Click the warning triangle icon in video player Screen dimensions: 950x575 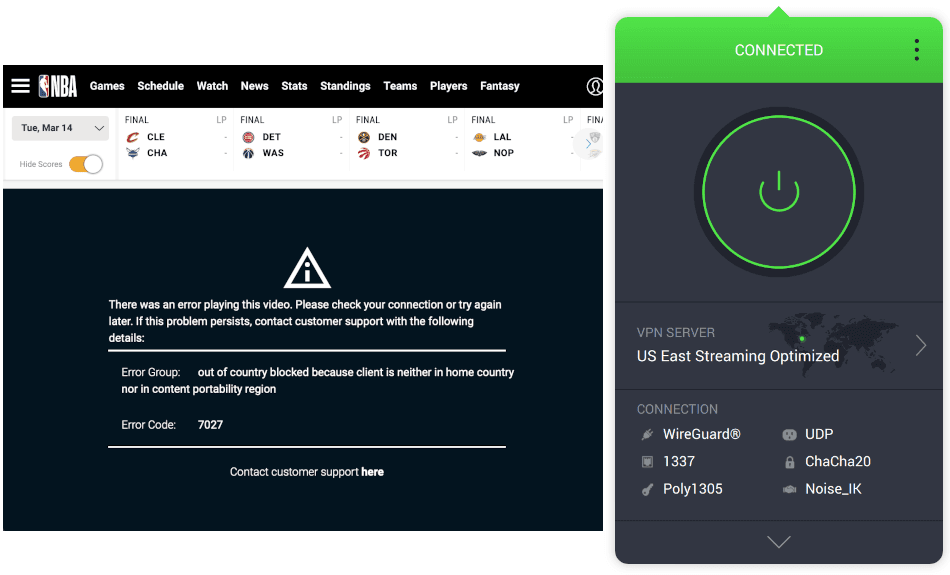307,268
